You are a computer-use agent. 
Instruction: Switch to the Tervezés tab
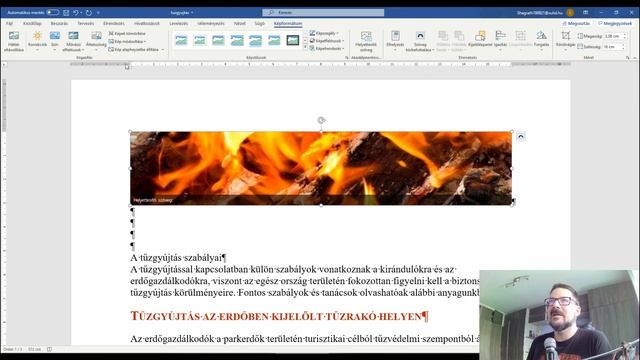coord(86,24)
